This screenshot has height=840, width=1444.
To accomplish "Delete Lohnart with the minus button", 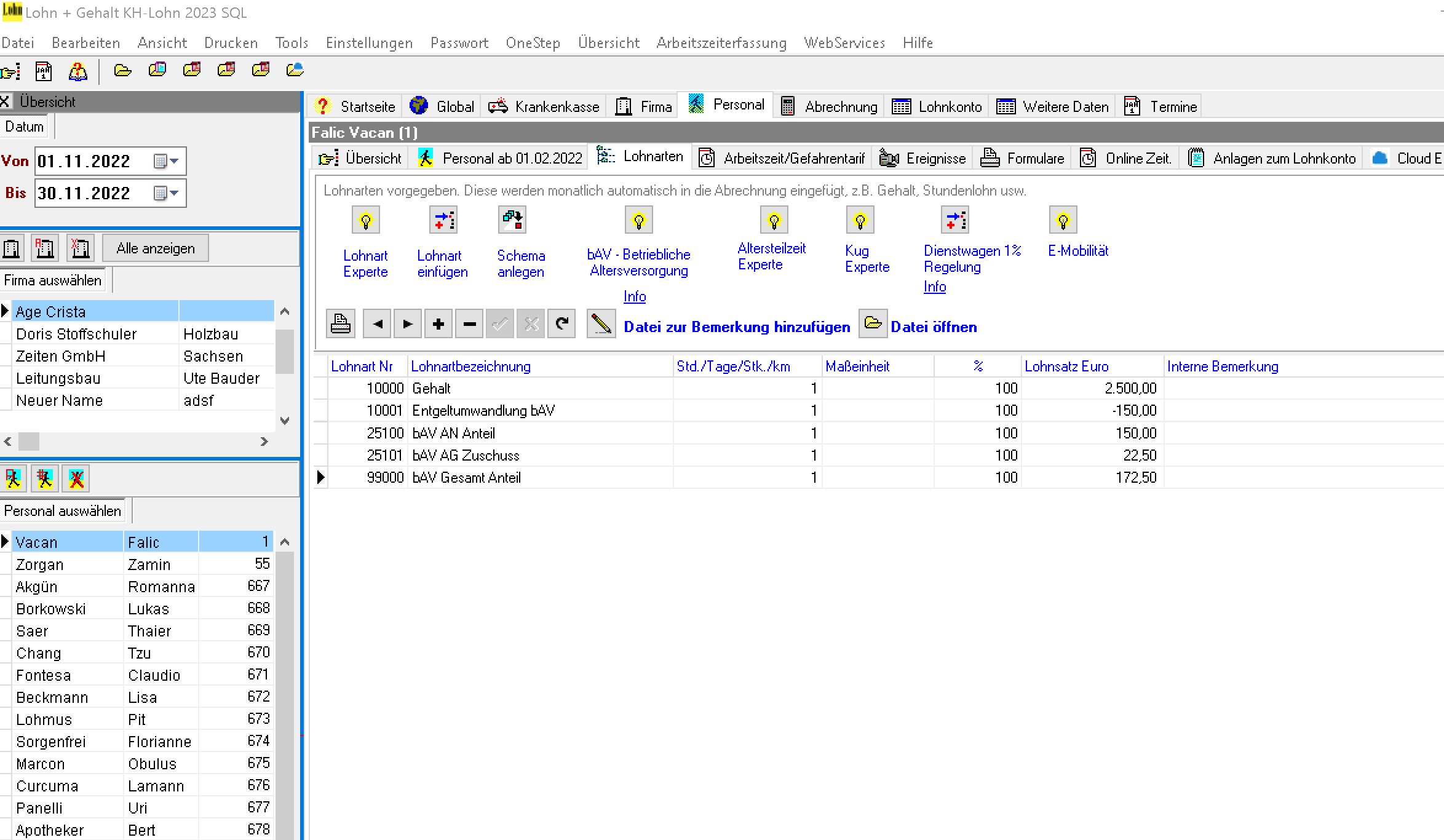I will click(x=469, y=324).
